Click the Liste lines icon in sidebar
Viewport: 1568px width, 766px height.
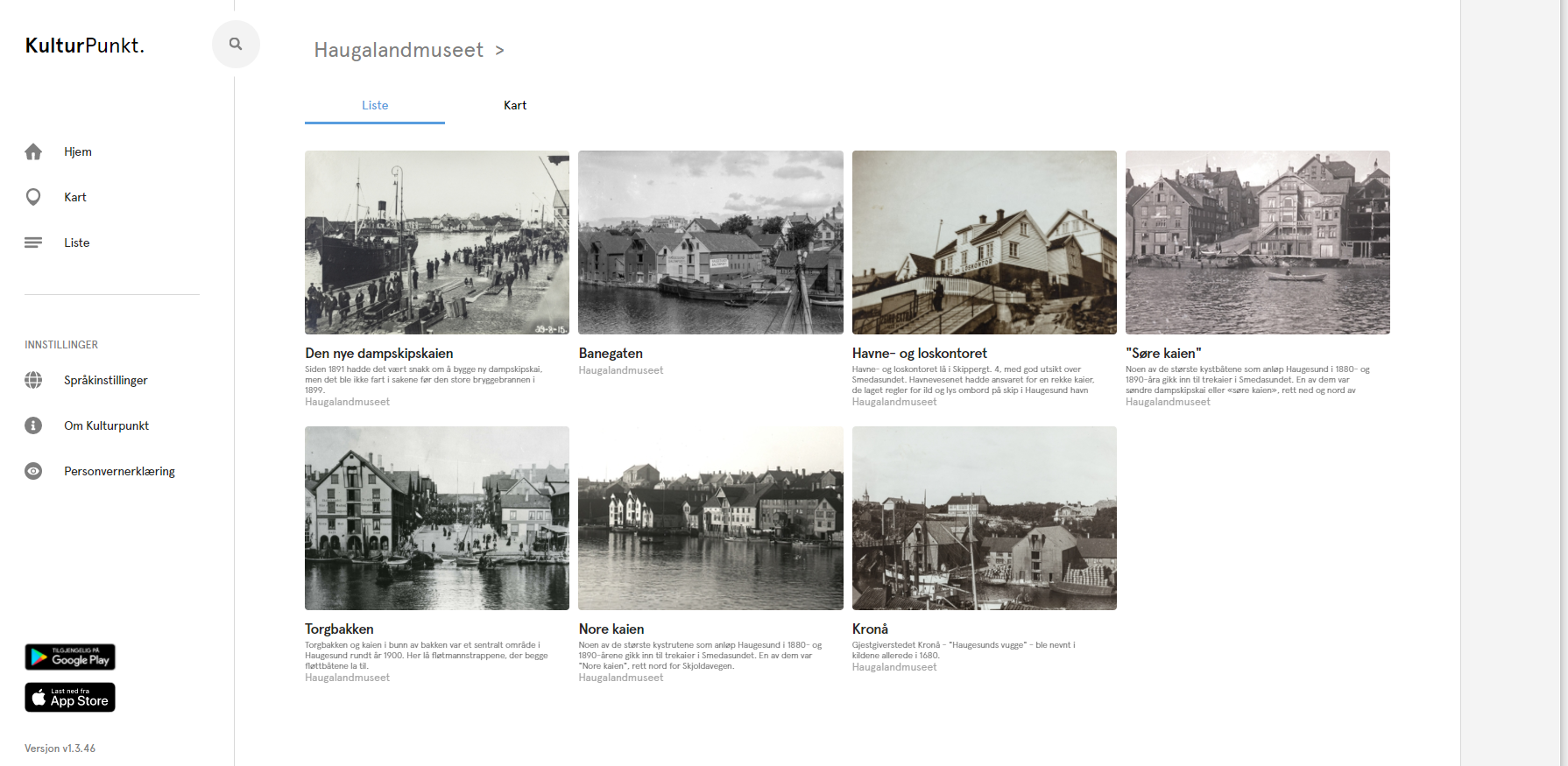click(33, 242)
